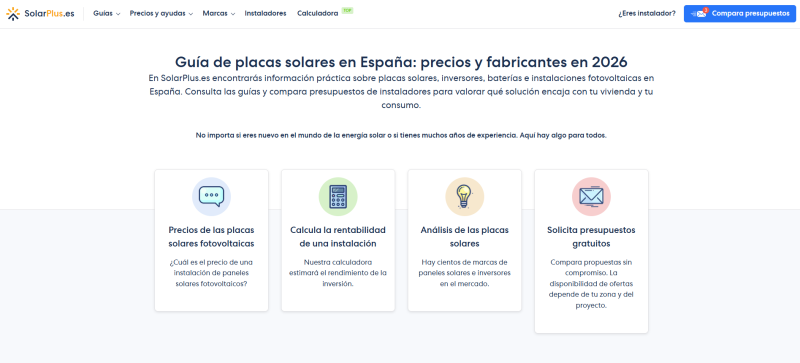Open the Marcas menu
The height and width of the screenshot is (363, 800).
click(x=219, y=14)
